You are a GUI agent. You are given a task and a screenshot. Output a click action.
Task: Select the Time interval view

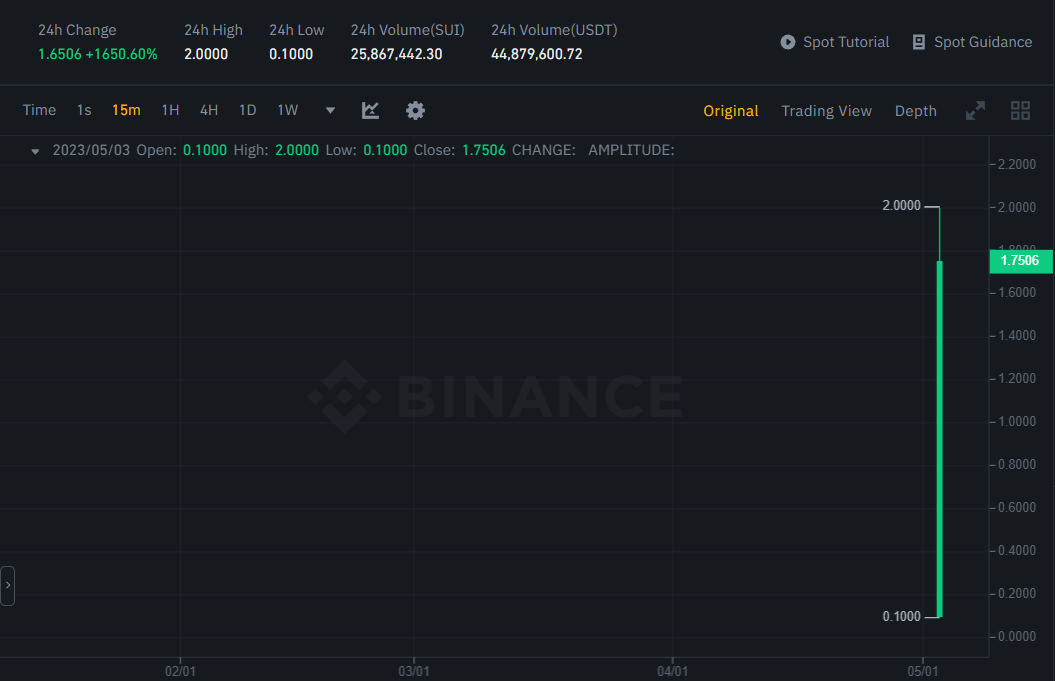[x=39, y=110]
